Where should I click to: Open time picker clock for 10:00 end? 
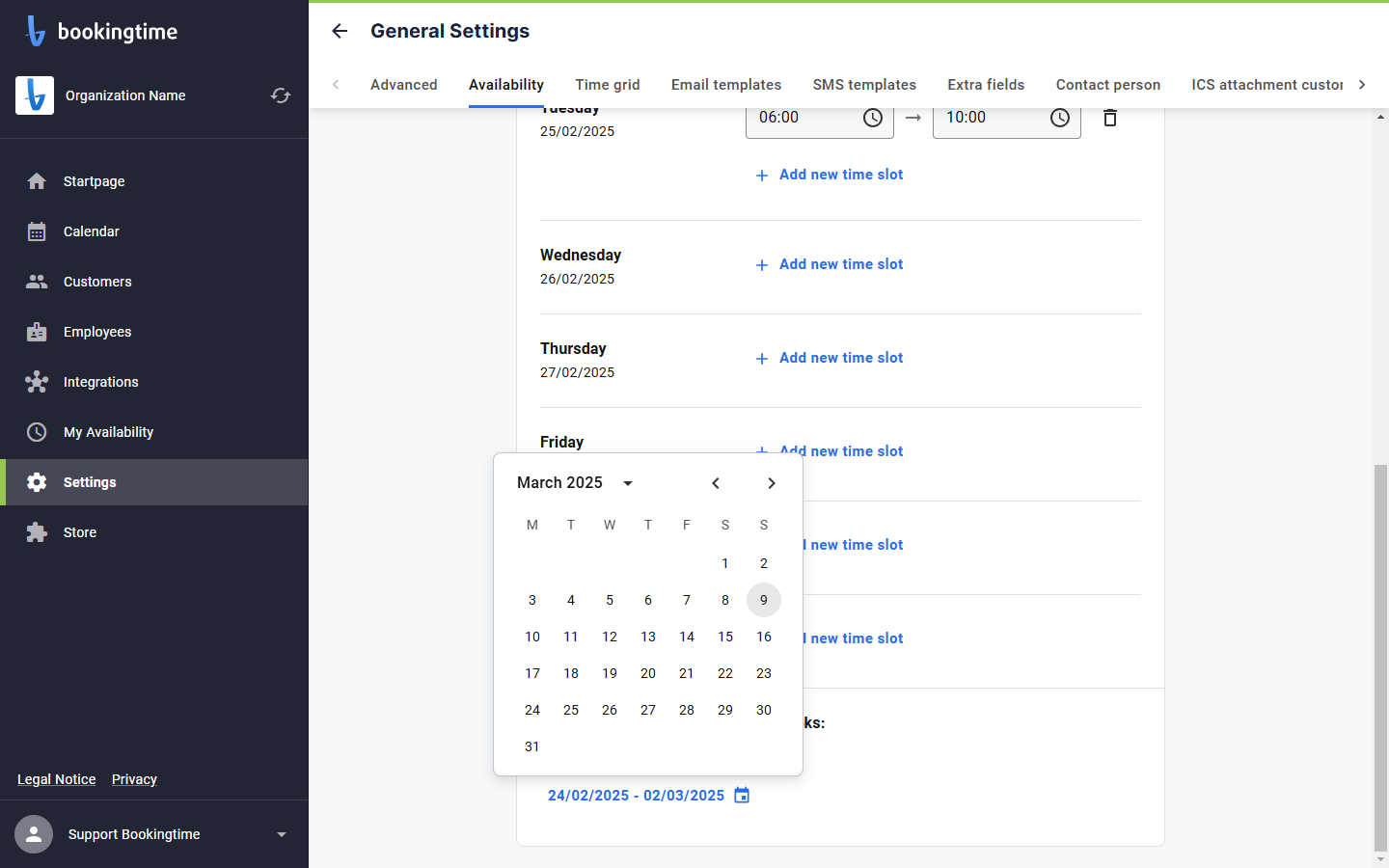pos(1060,118)
